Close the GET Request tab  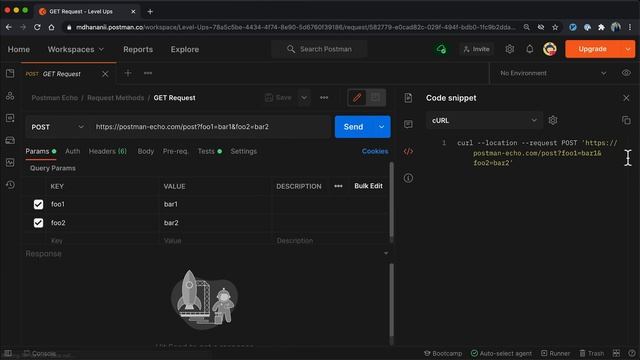pos(105,74)
